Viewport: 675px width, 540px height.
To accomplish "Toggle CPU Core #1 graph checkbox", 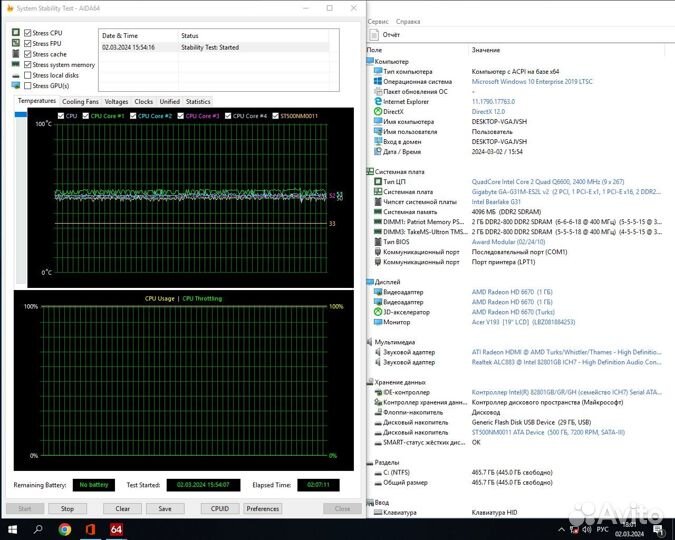I will click(86, 116).
